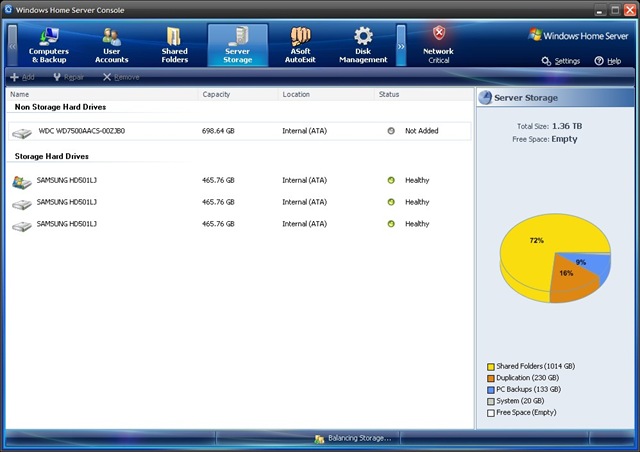Sort by Status column header
This screenshot has height=452, width=640.
tap(424, 94)
